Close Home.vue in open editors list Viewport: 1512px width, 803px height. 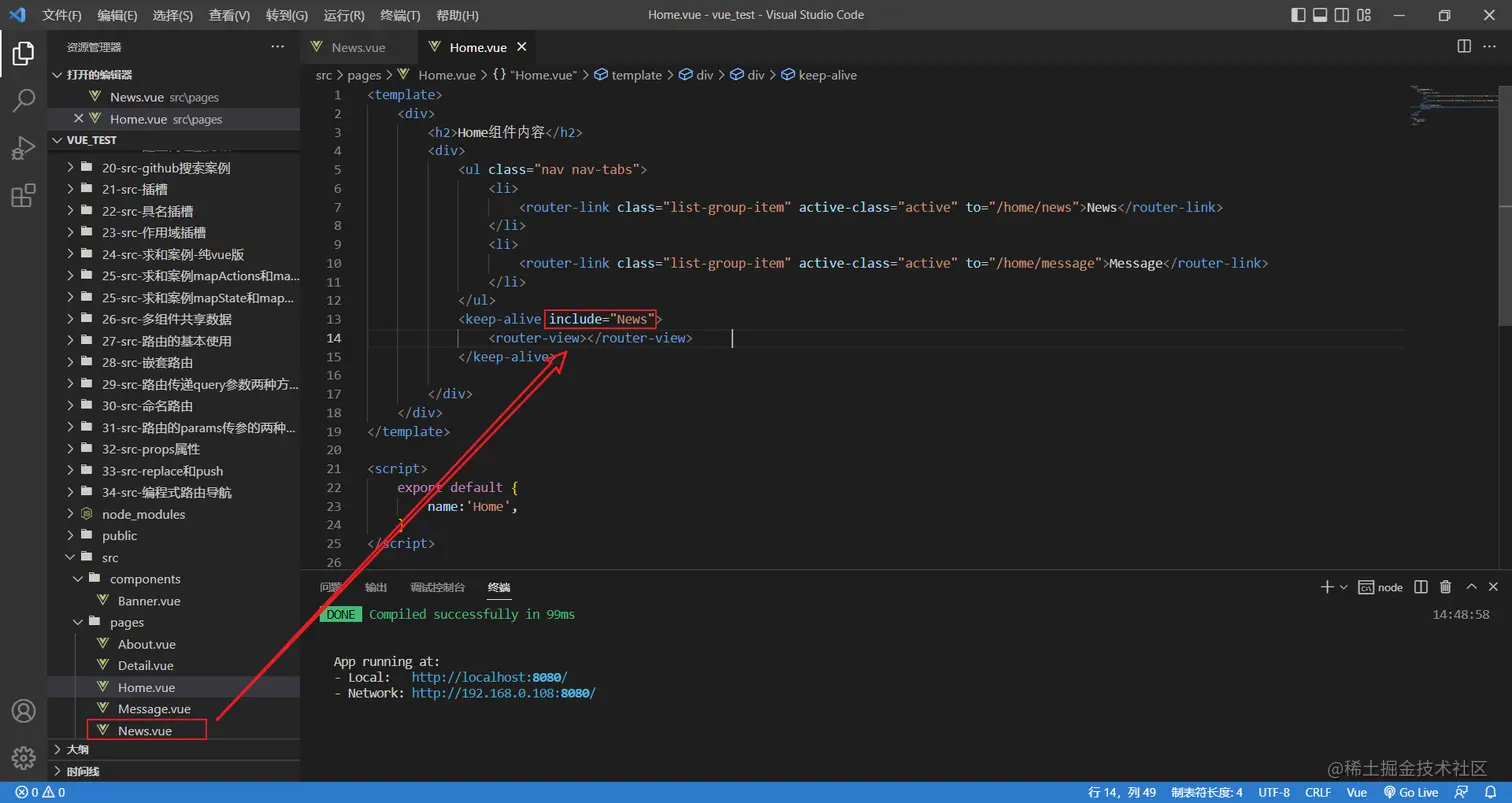[79, 119]
